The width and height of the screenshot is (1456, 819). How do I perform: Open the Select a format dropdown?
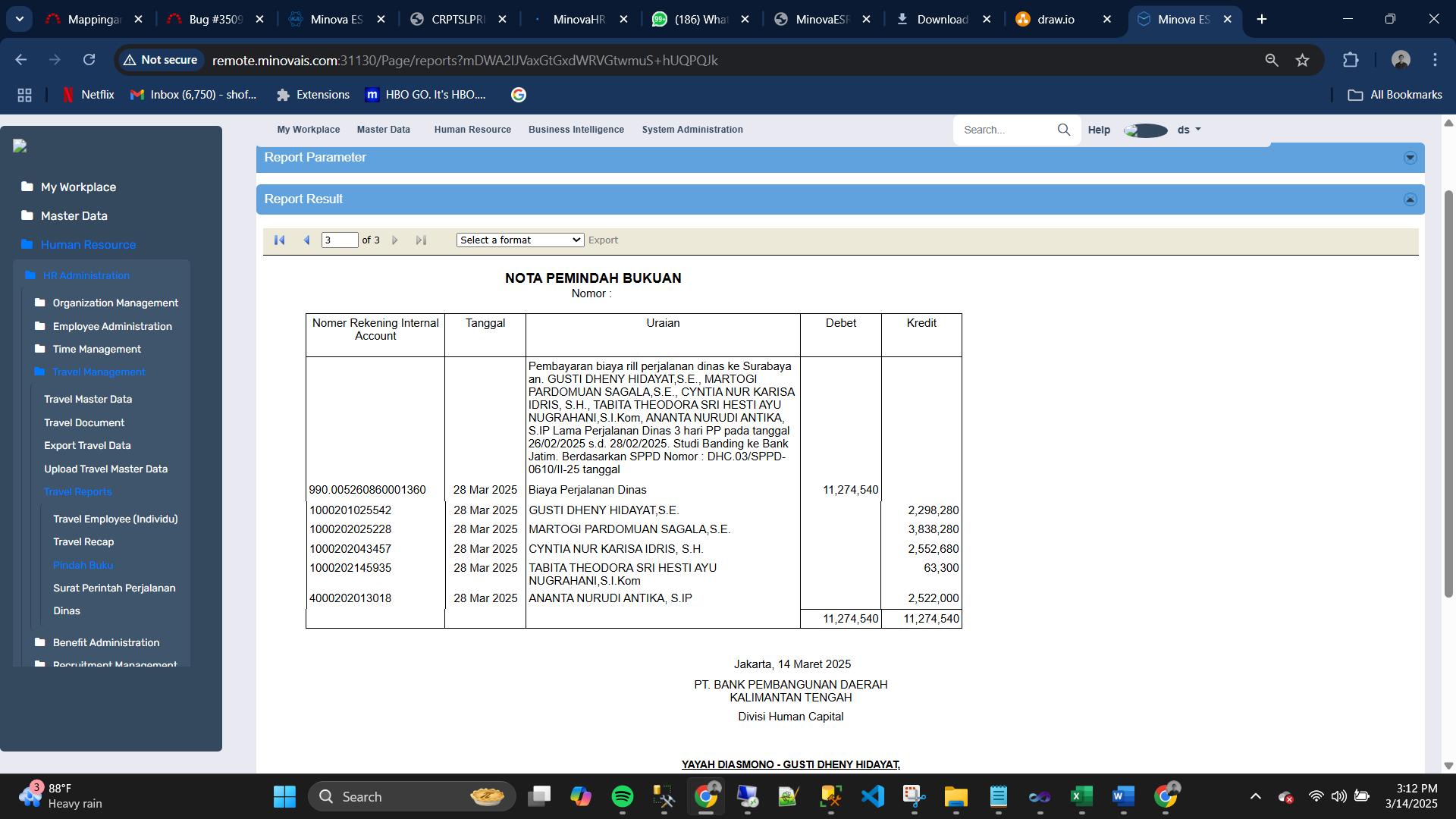point(520,240)
